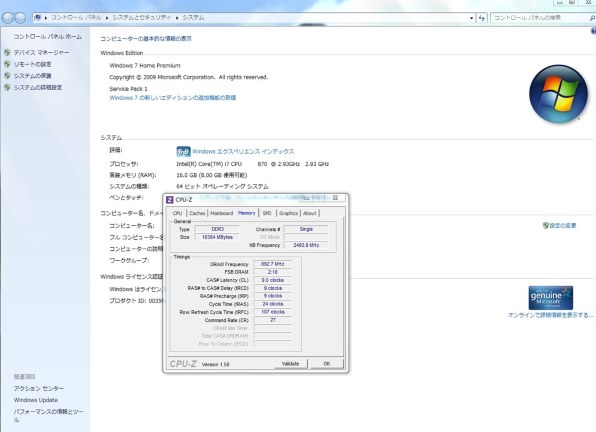Switch to the CPU tab in CPU-Z

[178, 213]
